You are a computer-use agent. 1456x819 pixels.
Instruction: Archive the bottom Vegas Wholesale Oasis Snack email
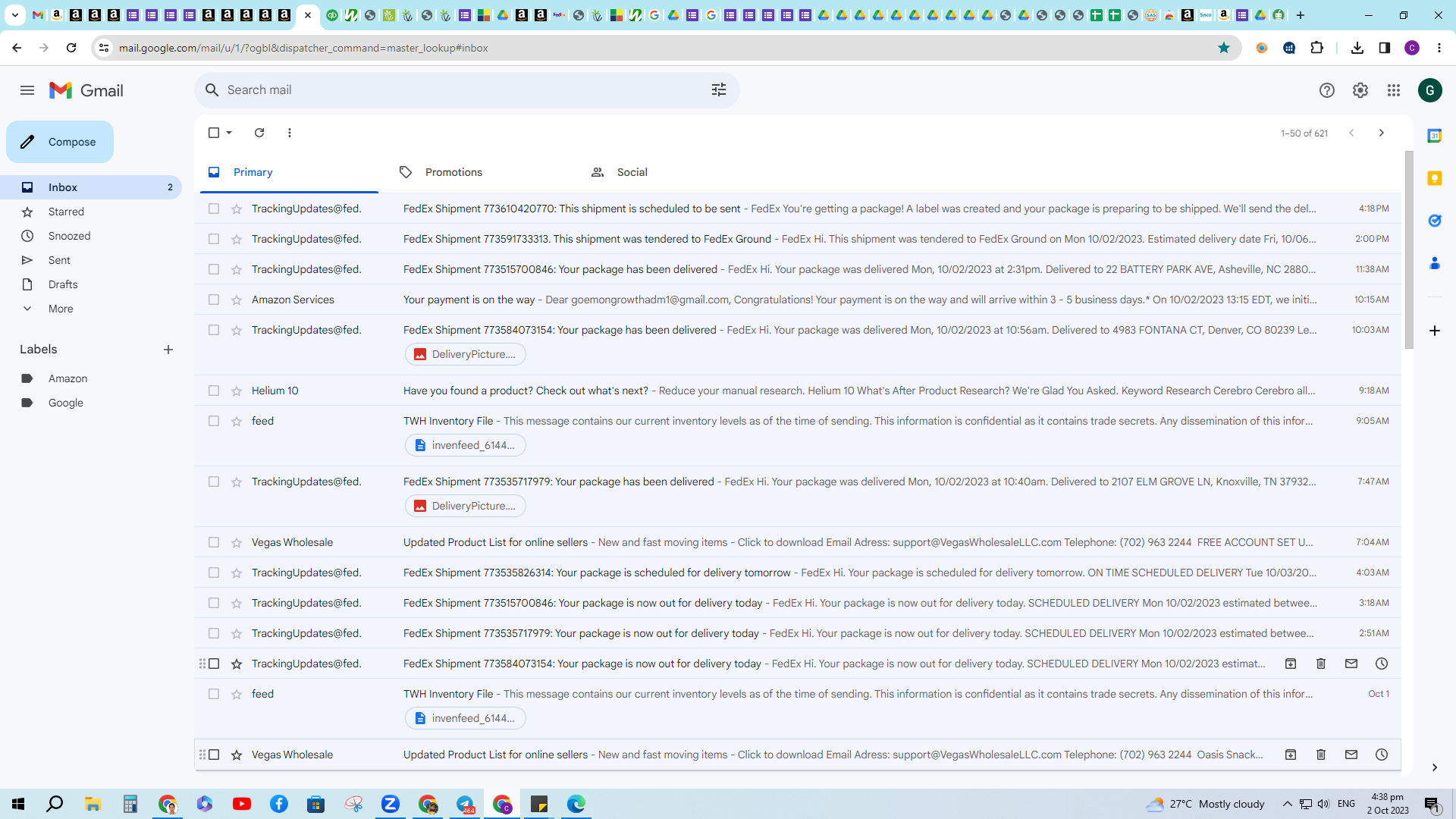tap(1291, 755)
